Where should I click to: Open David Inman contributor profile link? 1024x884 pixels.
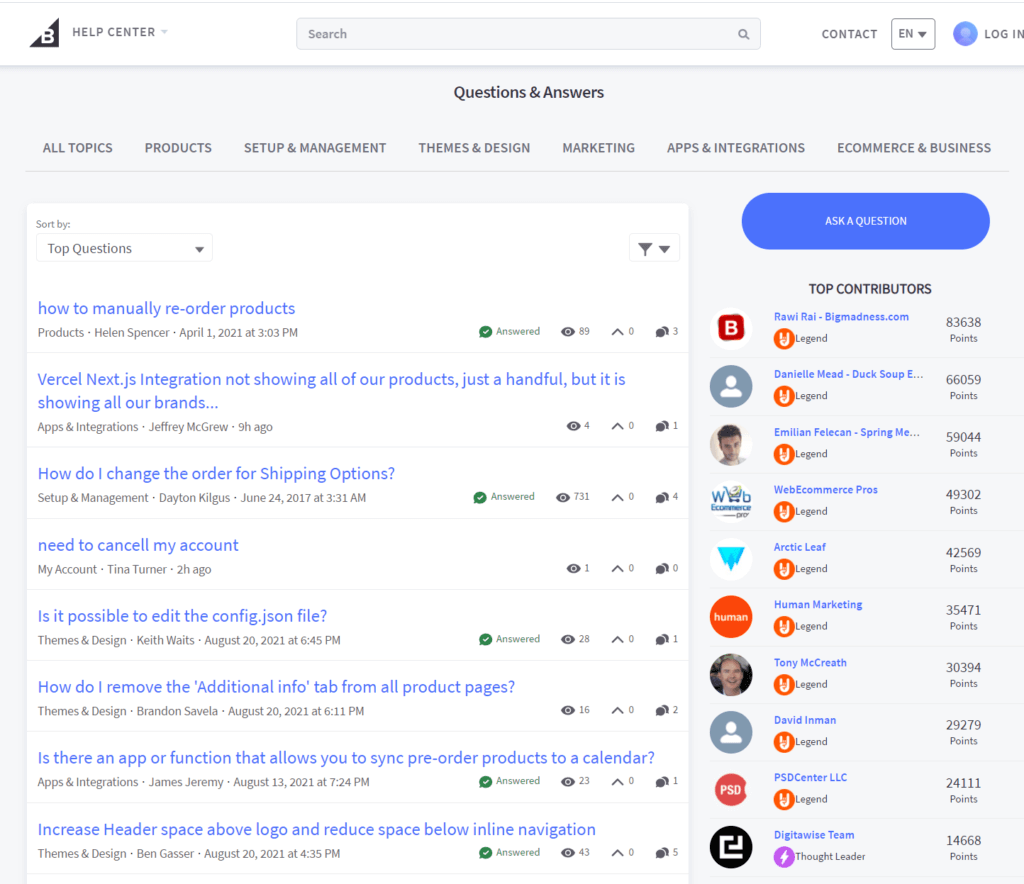(x=805, y=720)
